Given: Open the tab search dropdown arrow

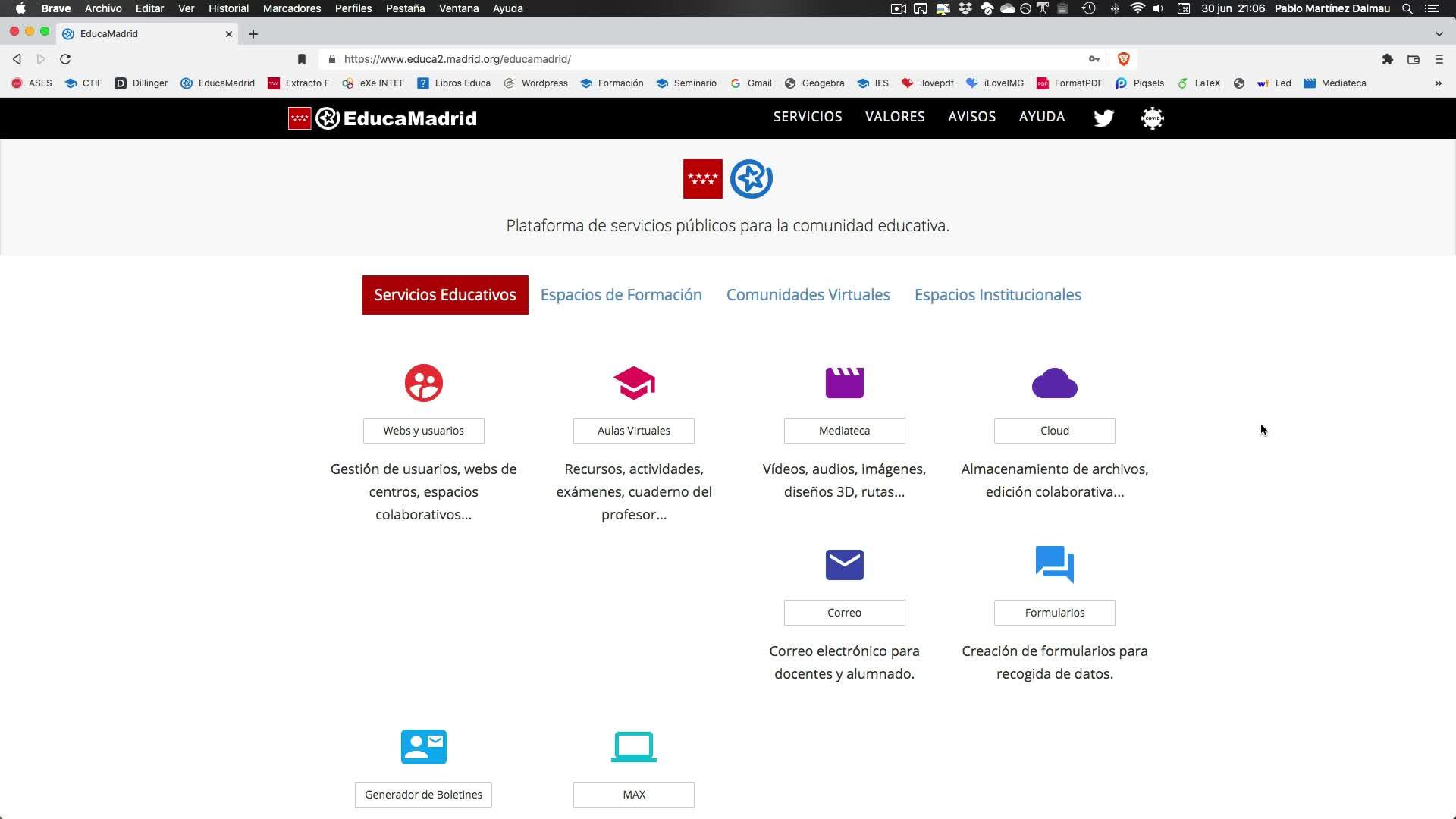Looking at the screenshot, I should 1439,33.
